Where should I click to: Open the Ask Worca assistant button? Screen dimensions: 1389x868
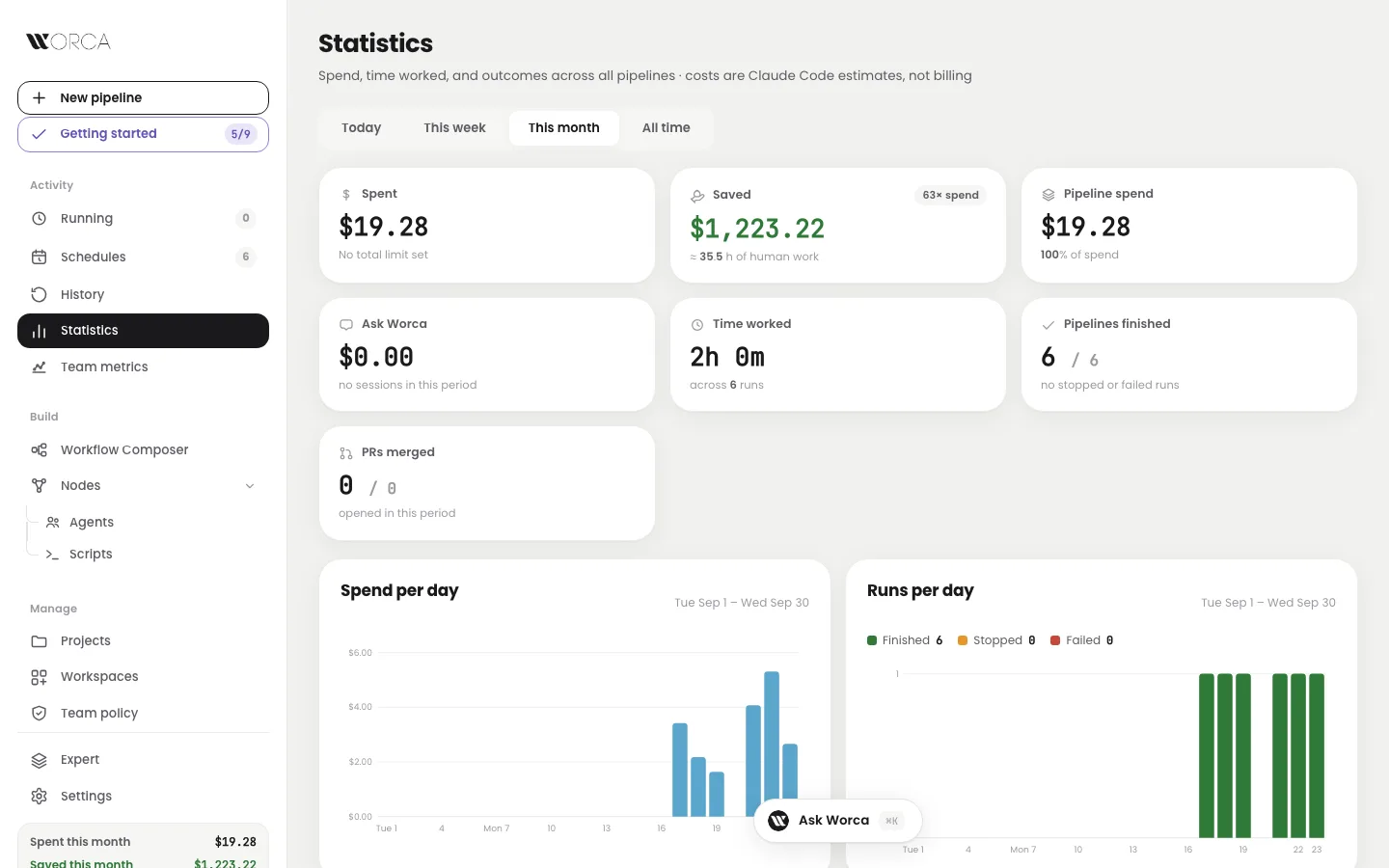(838, 821)
